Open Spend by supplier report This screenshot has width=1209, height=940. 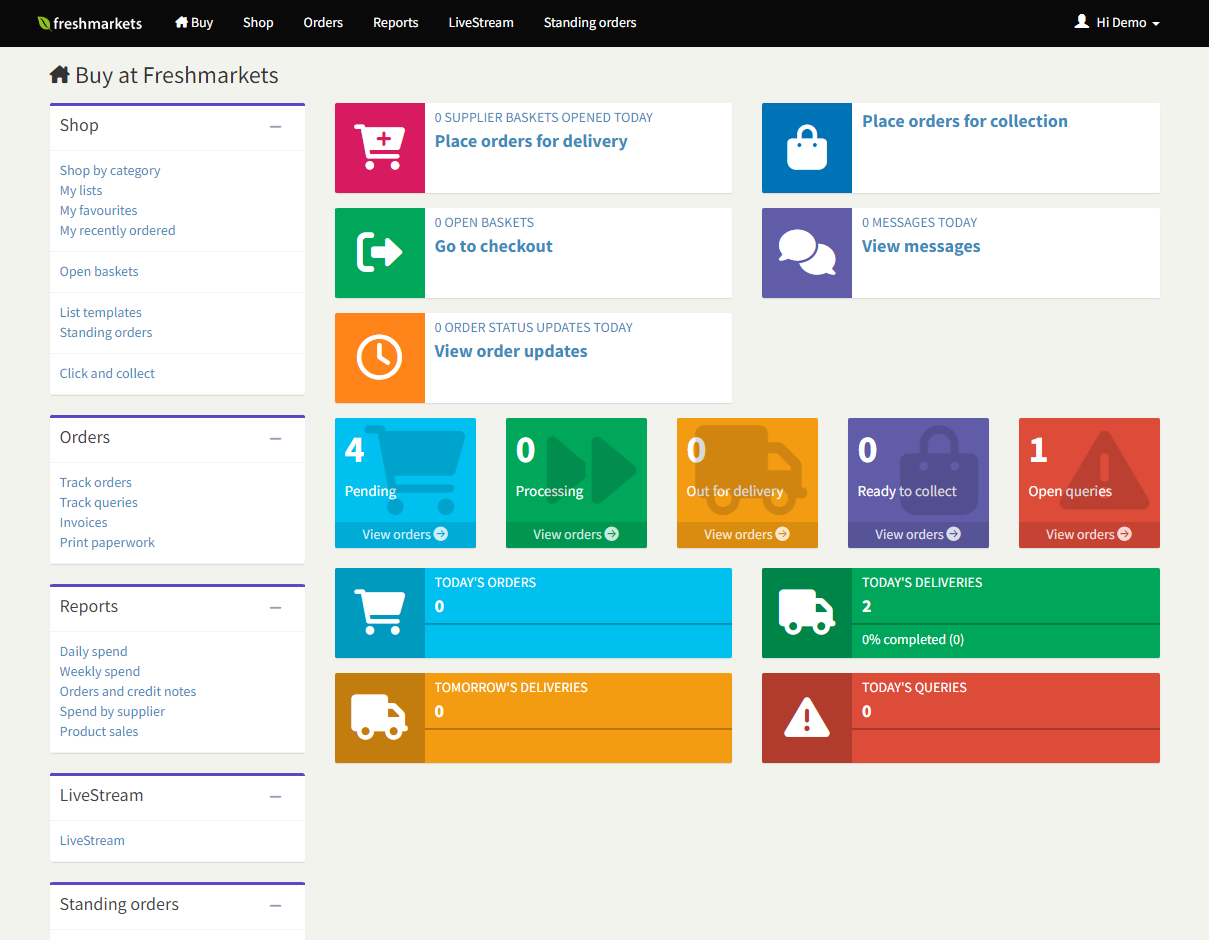tap(113, 711)
